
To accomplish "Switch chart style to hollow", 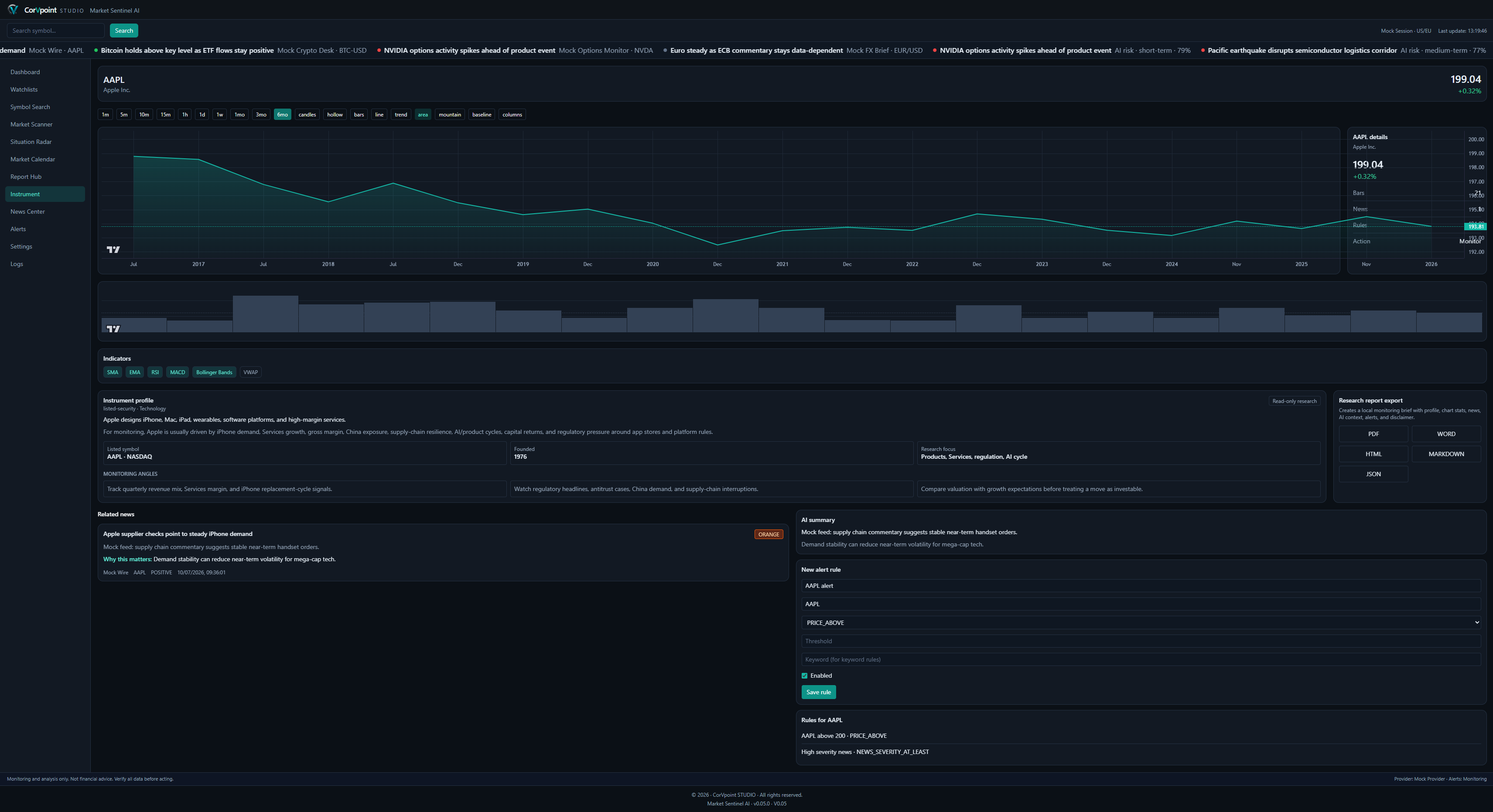I will point(335,115).
